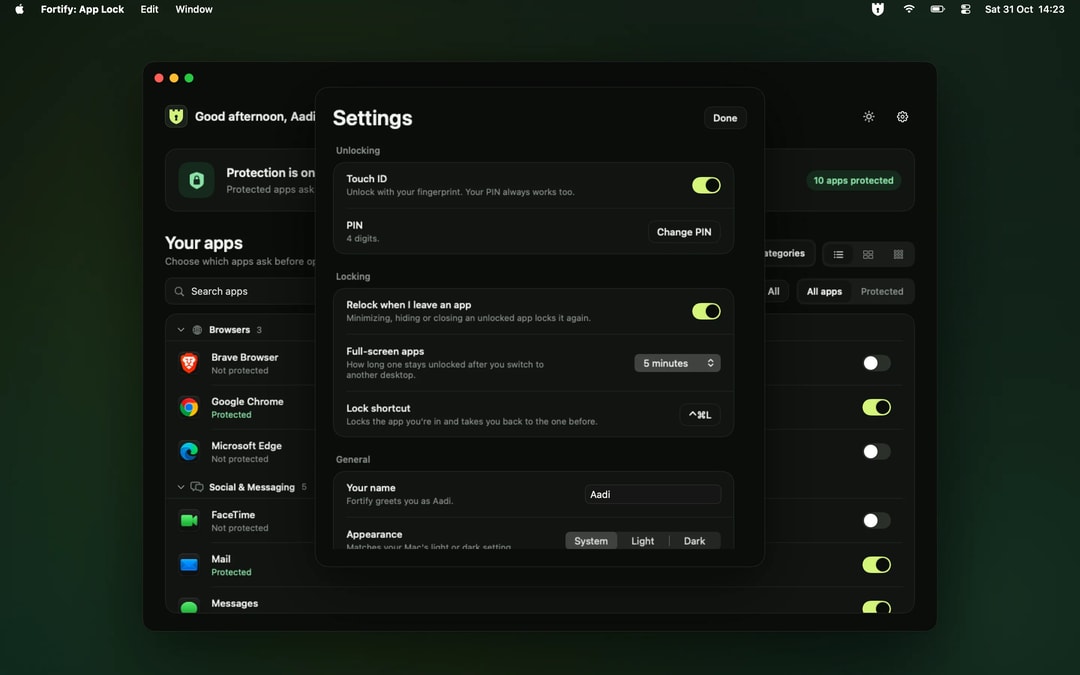Enable protection for Brave Browser
1080x675 pixels.
[x=876, y=363]
